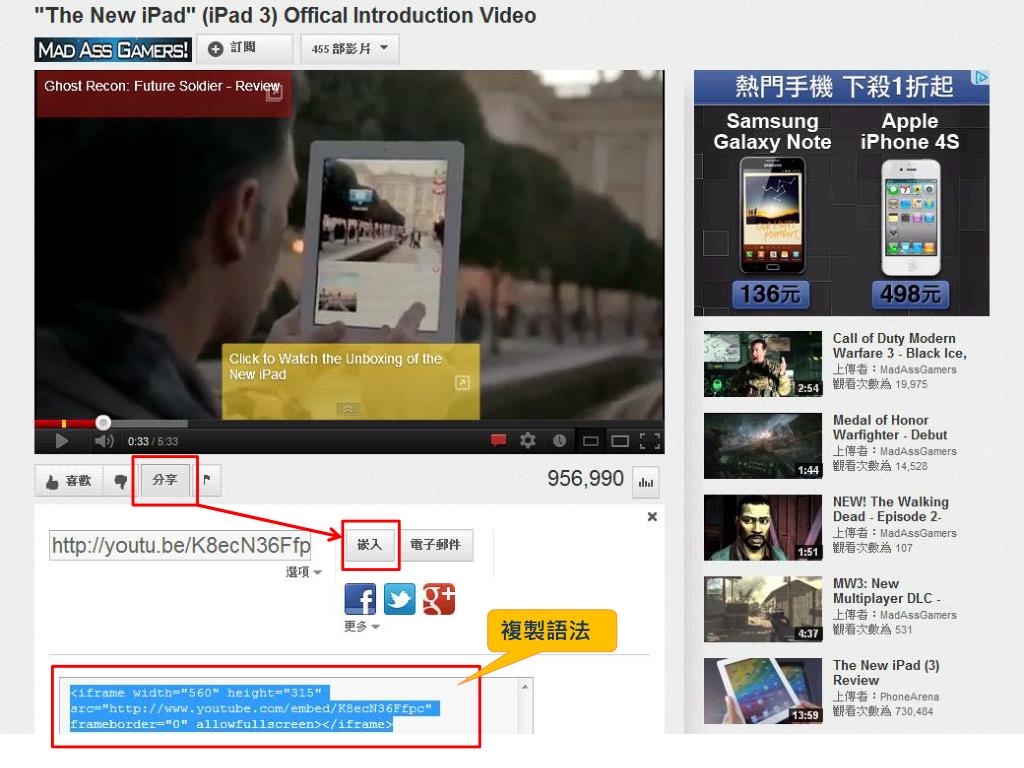
Task: Open The New iPad (3) Review thumbnail
Action: pos(763,691)
